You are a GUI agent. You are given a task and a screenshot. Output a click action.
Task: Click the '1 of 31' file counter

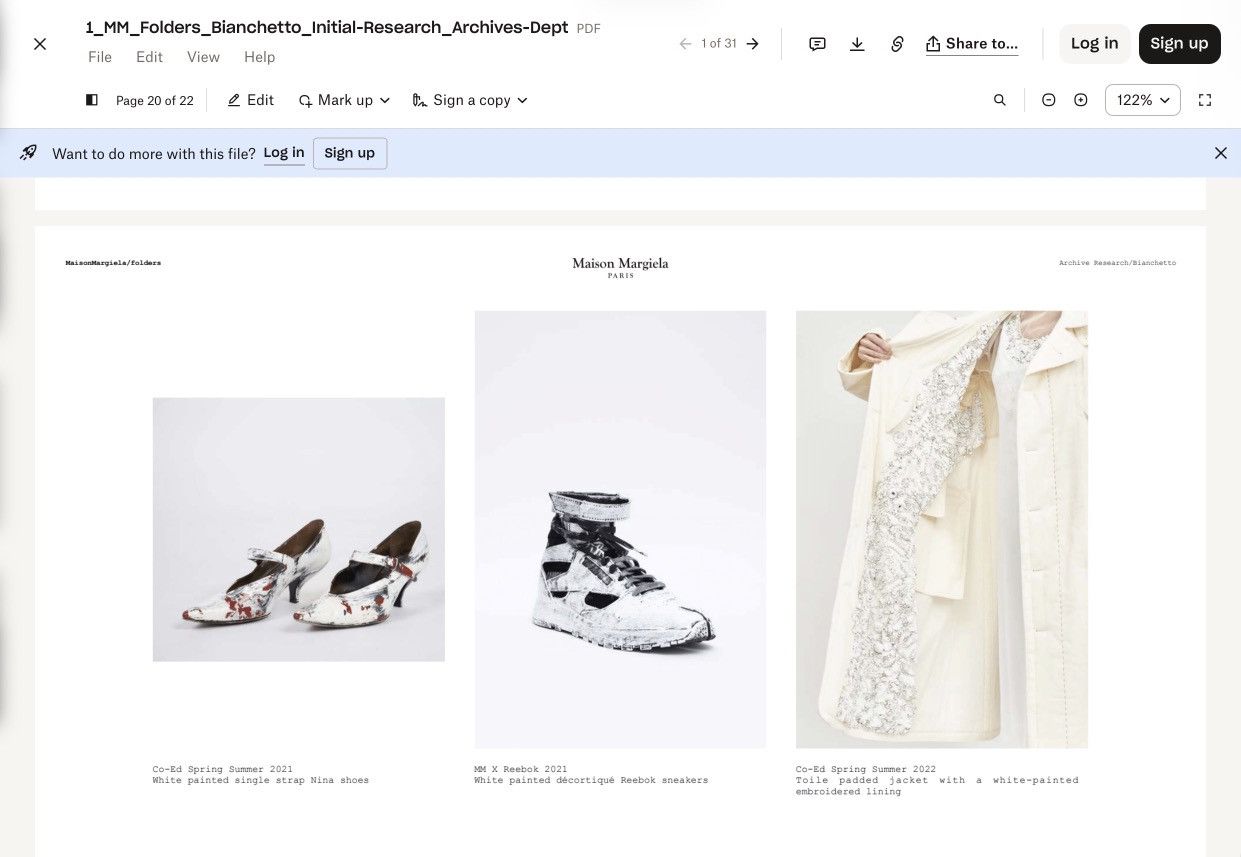[719, 44]
